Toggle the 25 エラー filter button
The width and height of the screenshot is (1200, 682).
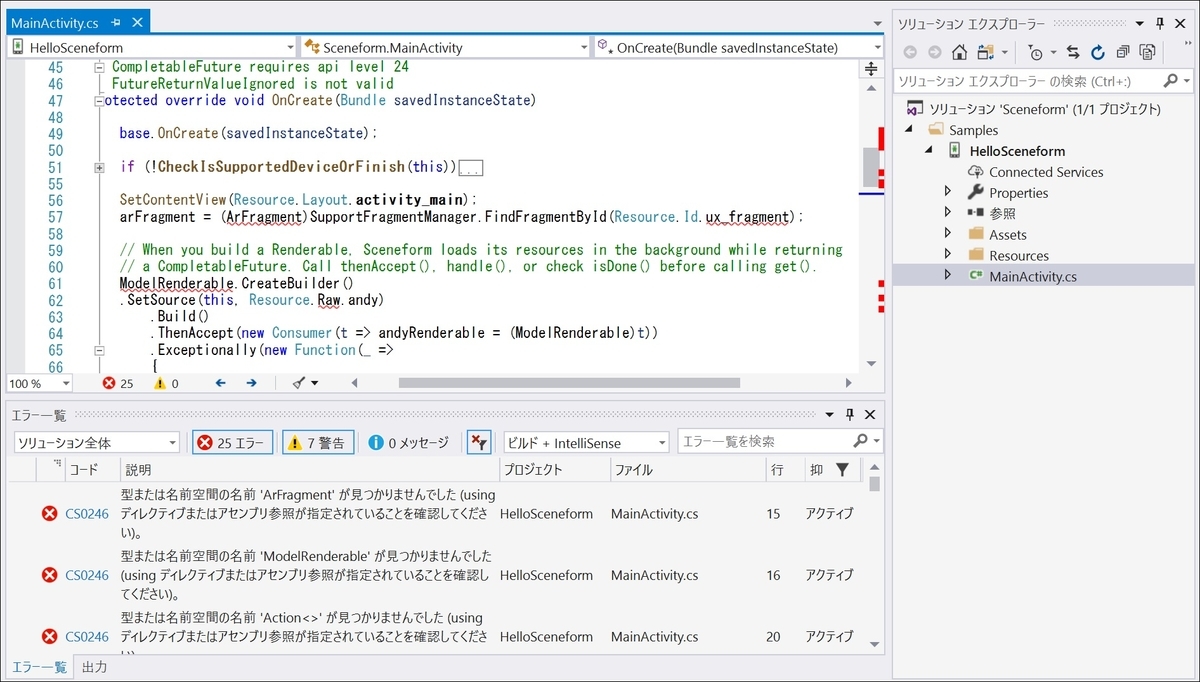point(232,441)
